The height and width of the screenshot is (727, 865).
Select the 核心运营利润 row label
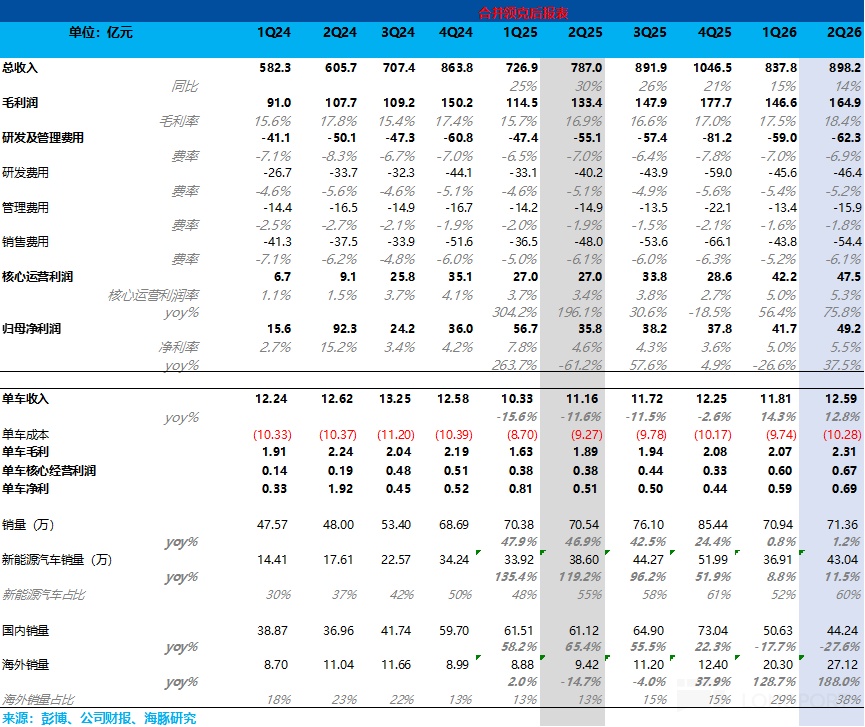(x=38, y=277)
